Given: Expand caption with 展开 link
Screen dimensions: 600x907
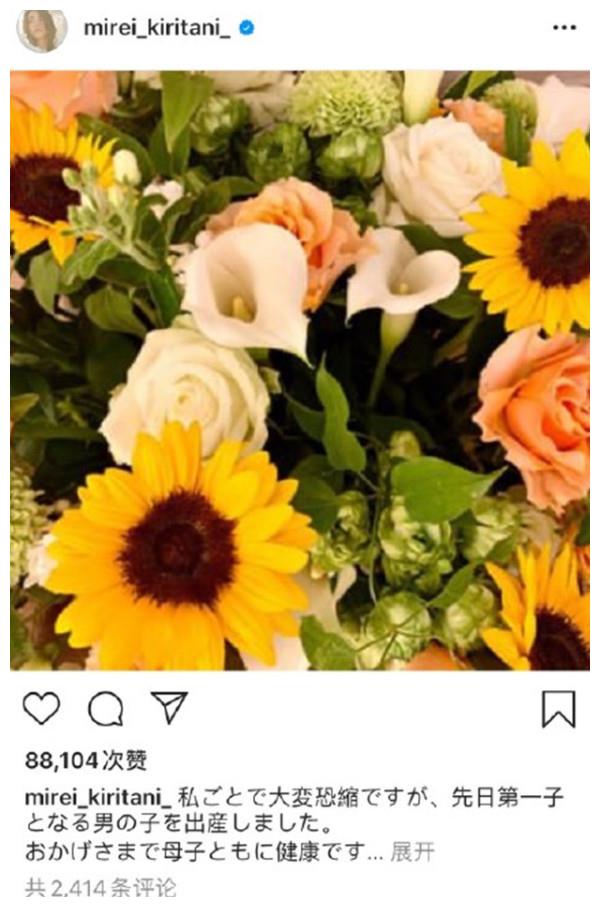Looking at the screenshot, I should (412, 853).
